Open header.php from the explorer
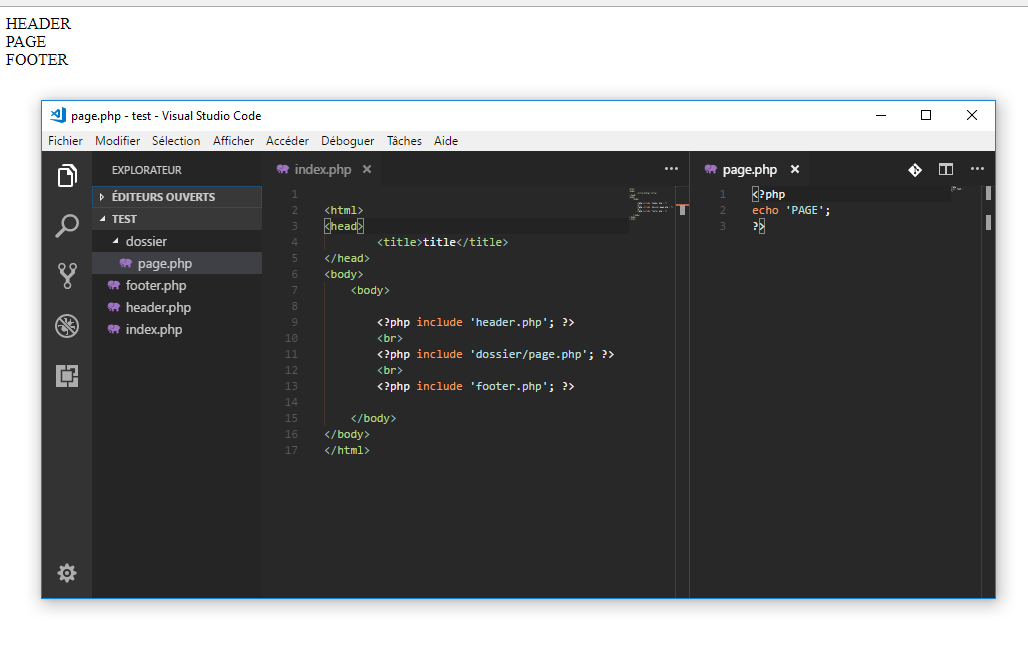 pos(177,308)
